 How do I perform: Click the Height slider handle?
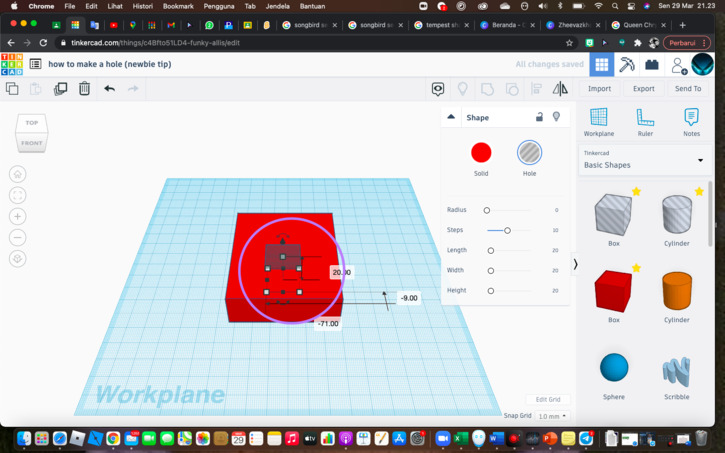click(x=491, y=291)
